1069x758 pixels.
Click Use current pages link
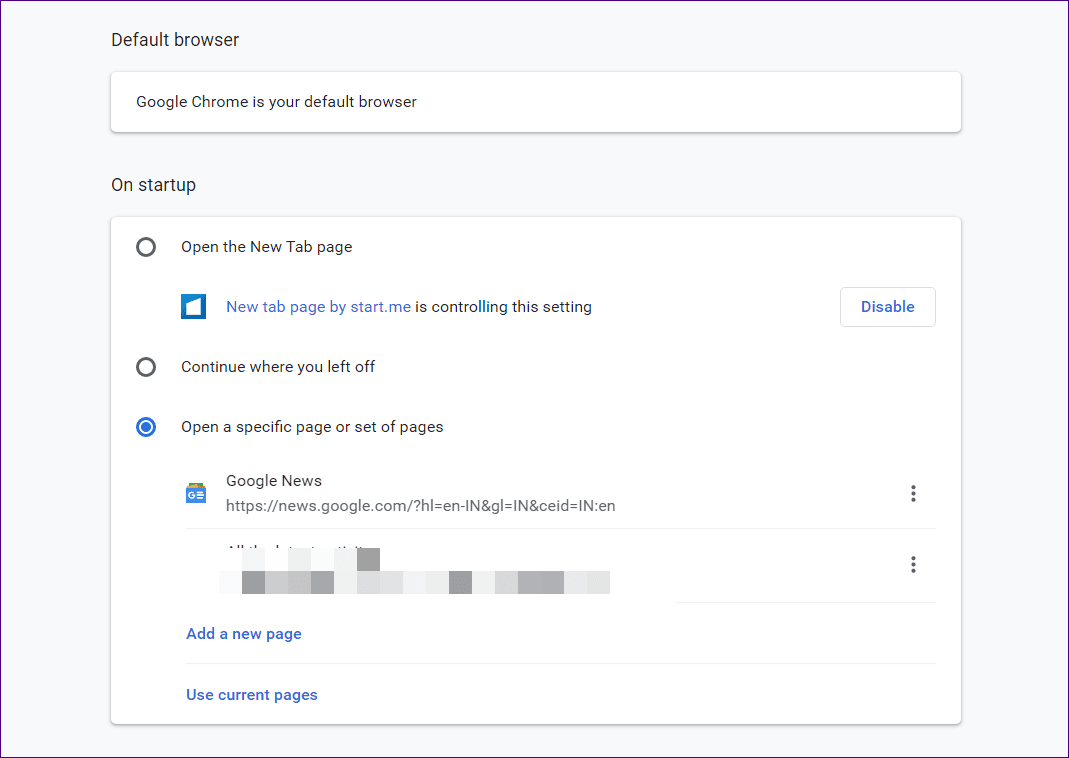(x=252, y=695)
